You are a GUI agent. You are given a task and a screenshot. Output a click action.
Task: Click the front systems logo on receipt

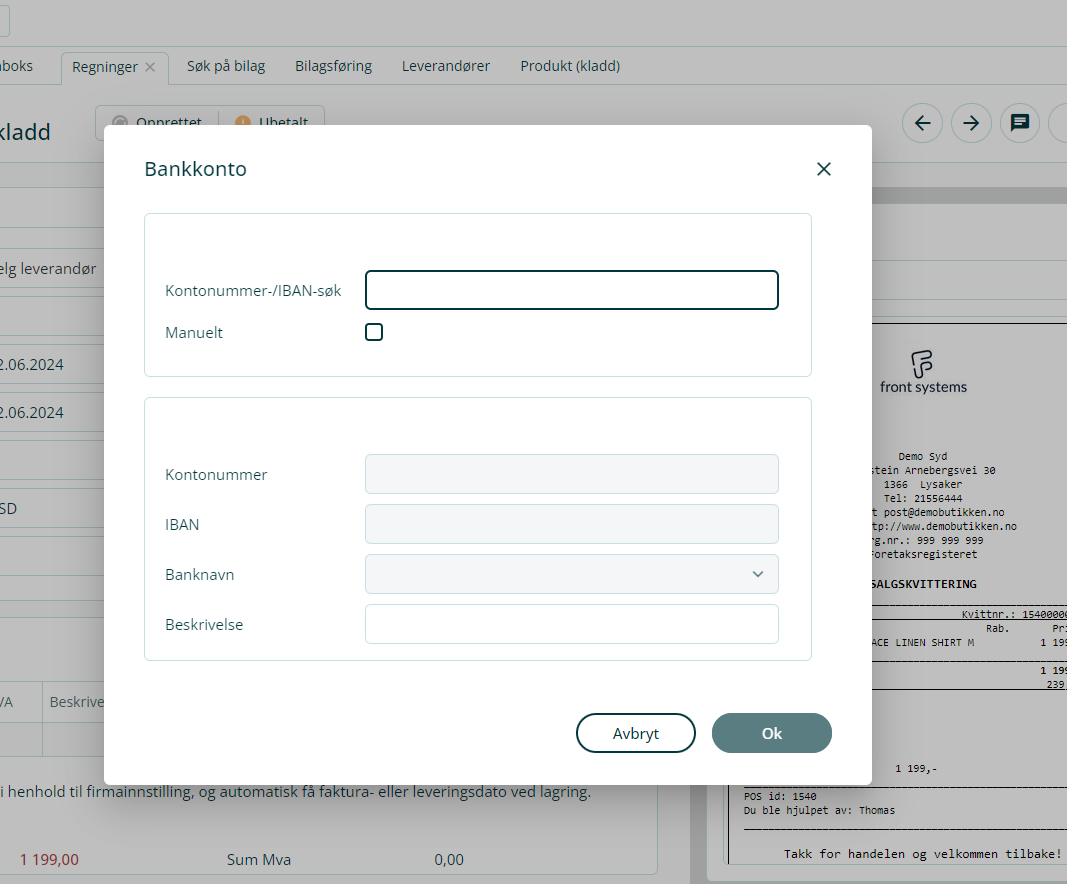[x=922, y=372]
